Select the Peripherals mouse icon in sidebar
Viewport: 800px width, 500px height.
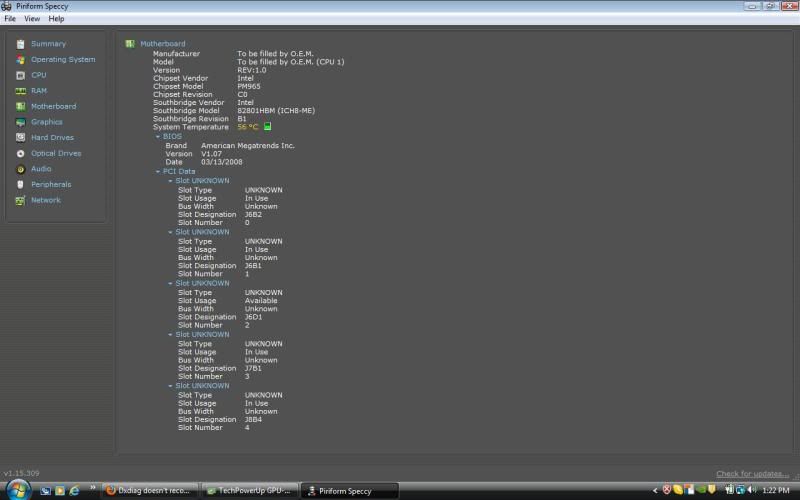[x=20, y=185]
